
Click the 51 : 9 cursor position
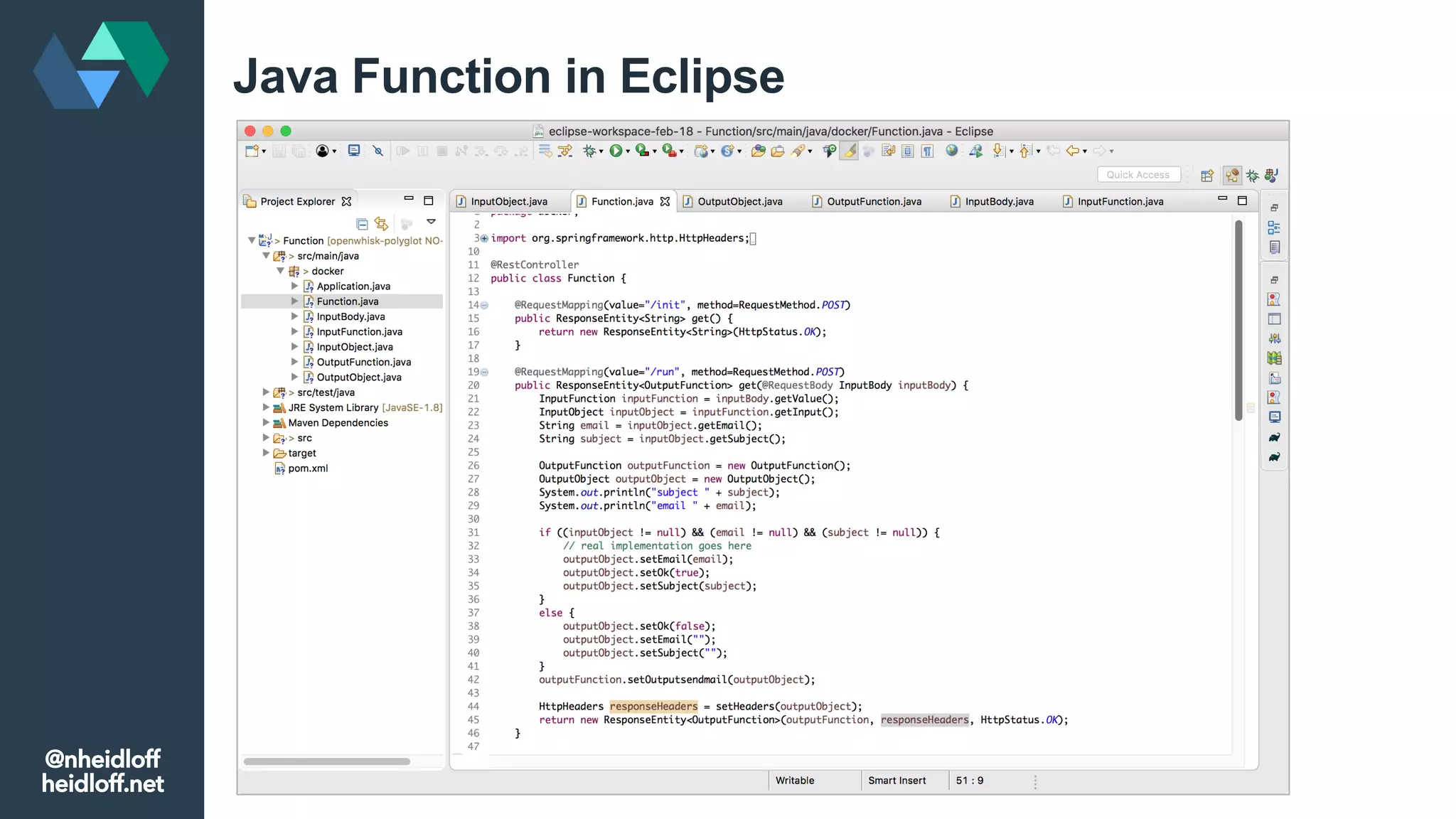point(970,781)
